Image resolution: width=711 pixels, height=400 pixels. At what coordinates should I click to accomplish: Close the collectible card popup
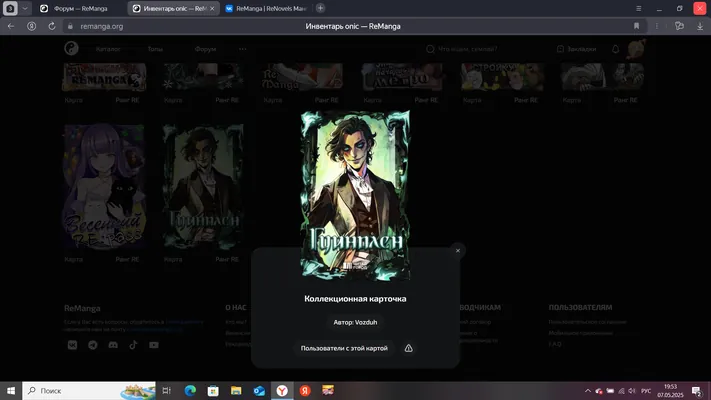click(458, 250)
